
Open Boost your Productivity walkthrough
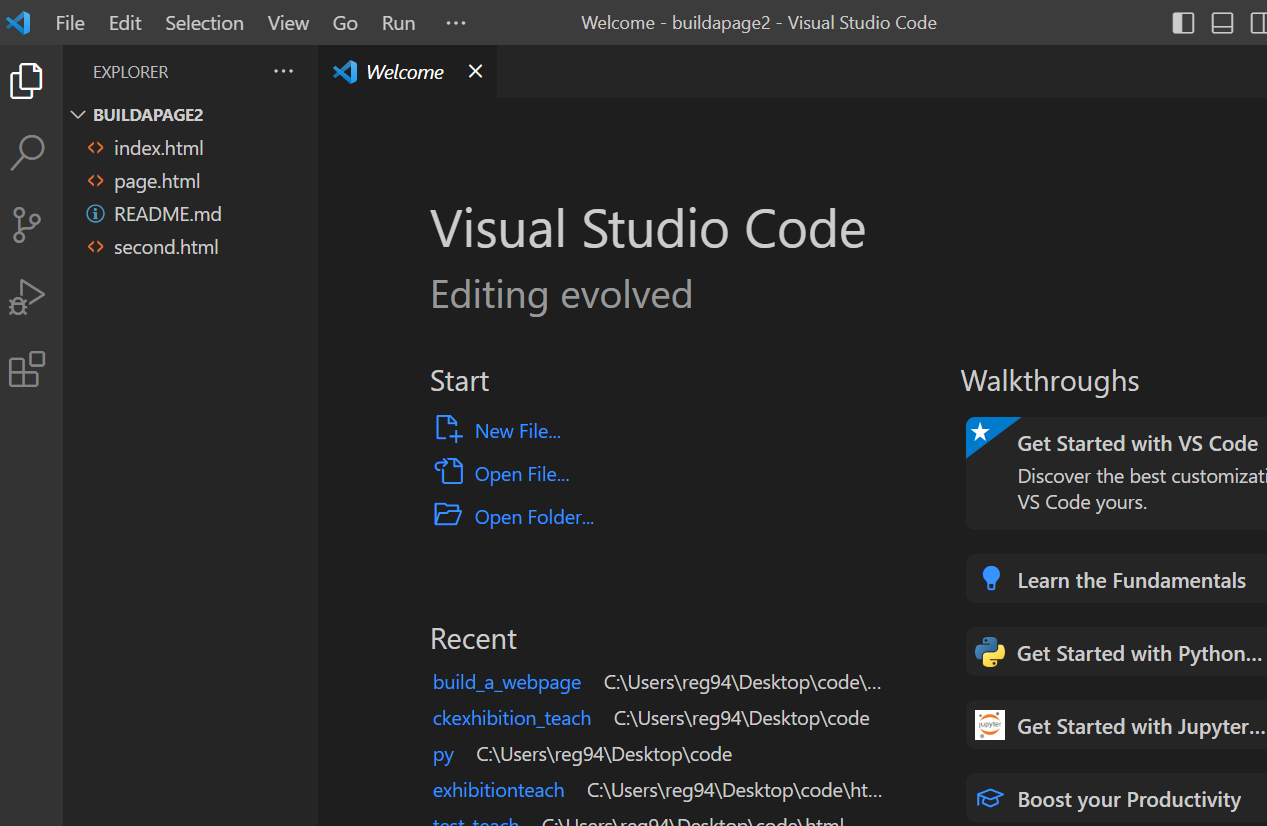pyautogui.click(x=1116, y=799)
